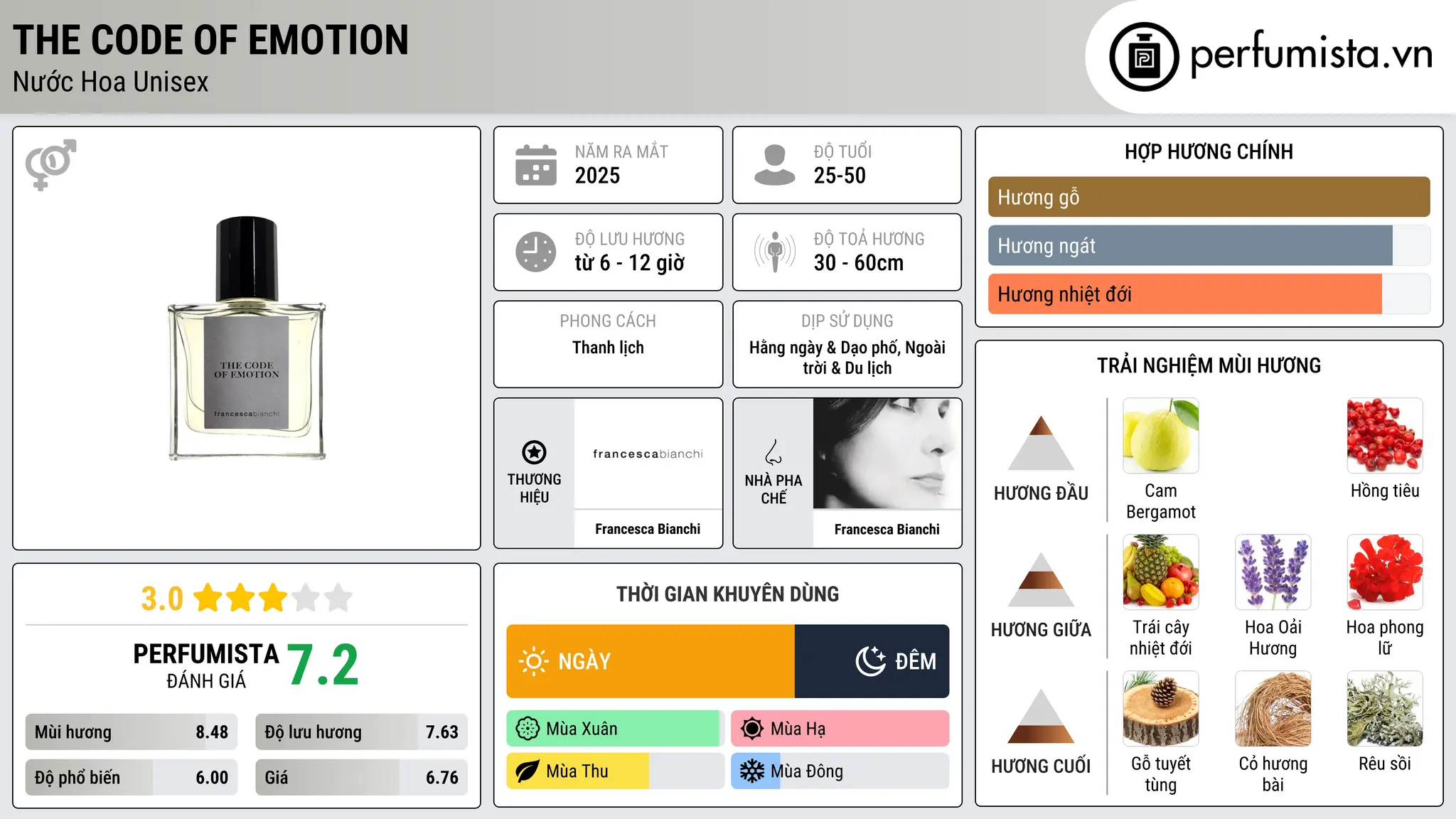The width and height of the screenshot is (1456, 819).
Task: Click the snowflake icon for Mùa Đông
Action: [752, 771]
